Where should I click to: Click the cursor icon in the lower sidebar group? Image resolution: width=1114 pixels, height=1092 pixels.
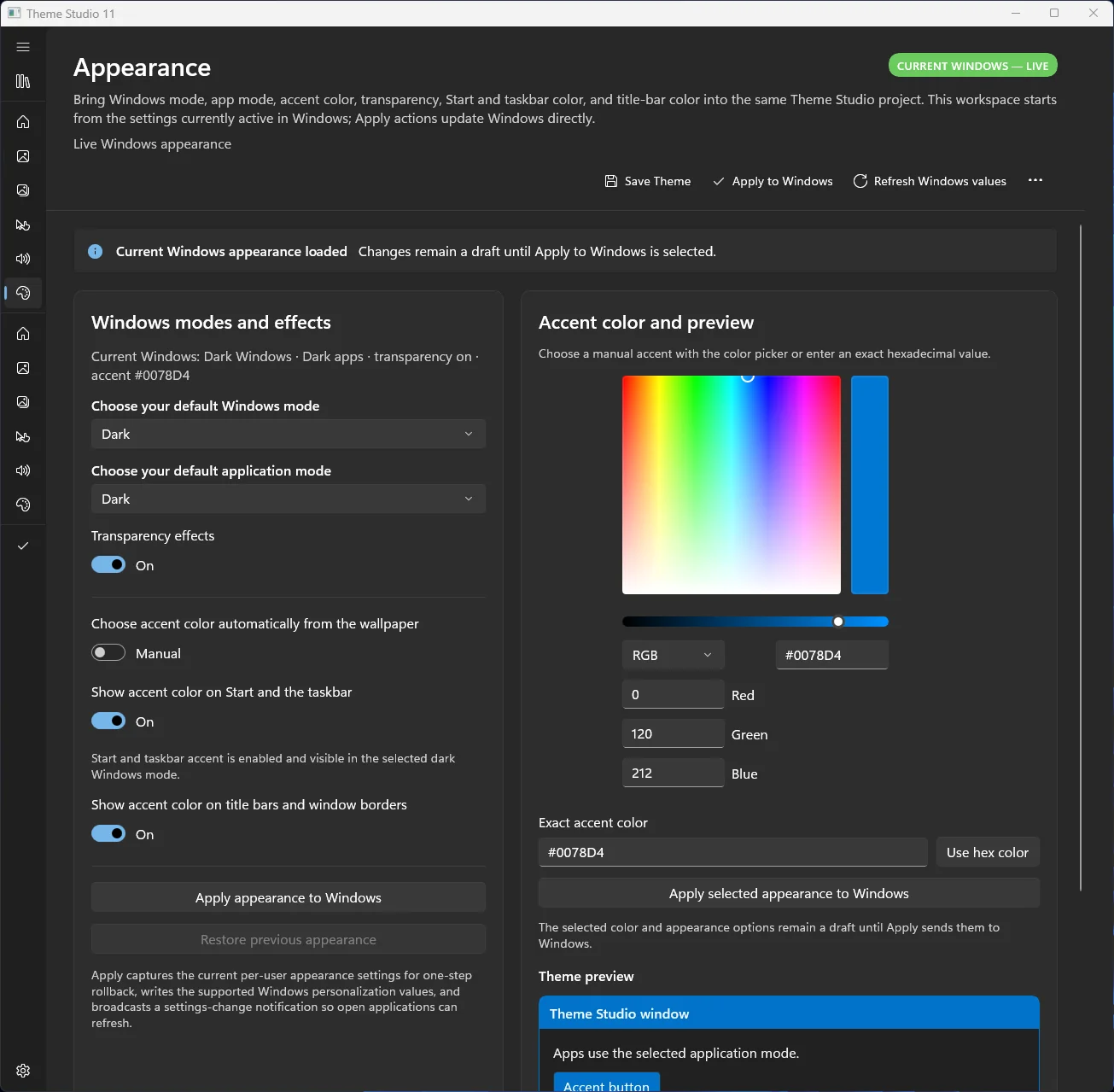pyautogui.click(x=23, y=436)
